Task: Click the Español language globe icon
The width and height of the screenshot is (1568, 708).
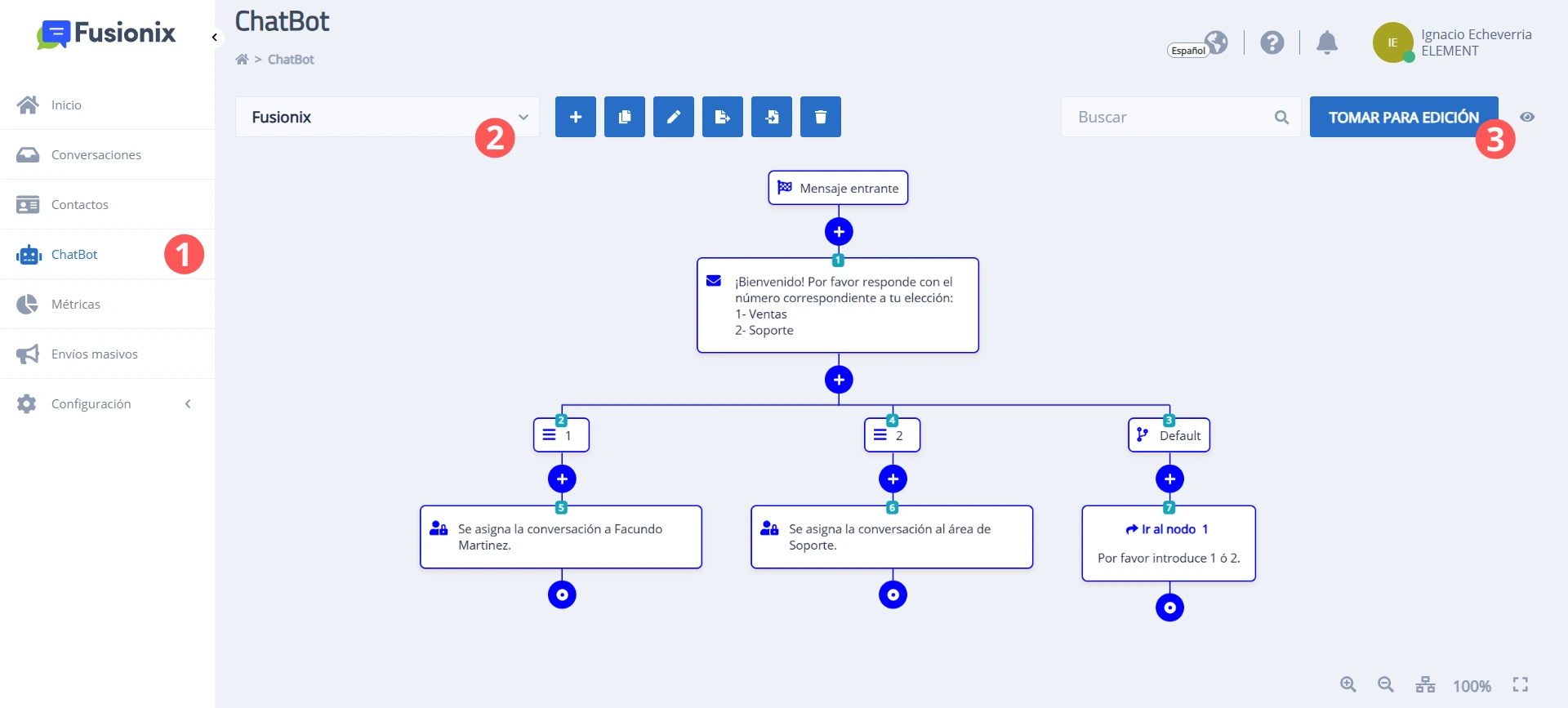Action: tap(1216, 42)
